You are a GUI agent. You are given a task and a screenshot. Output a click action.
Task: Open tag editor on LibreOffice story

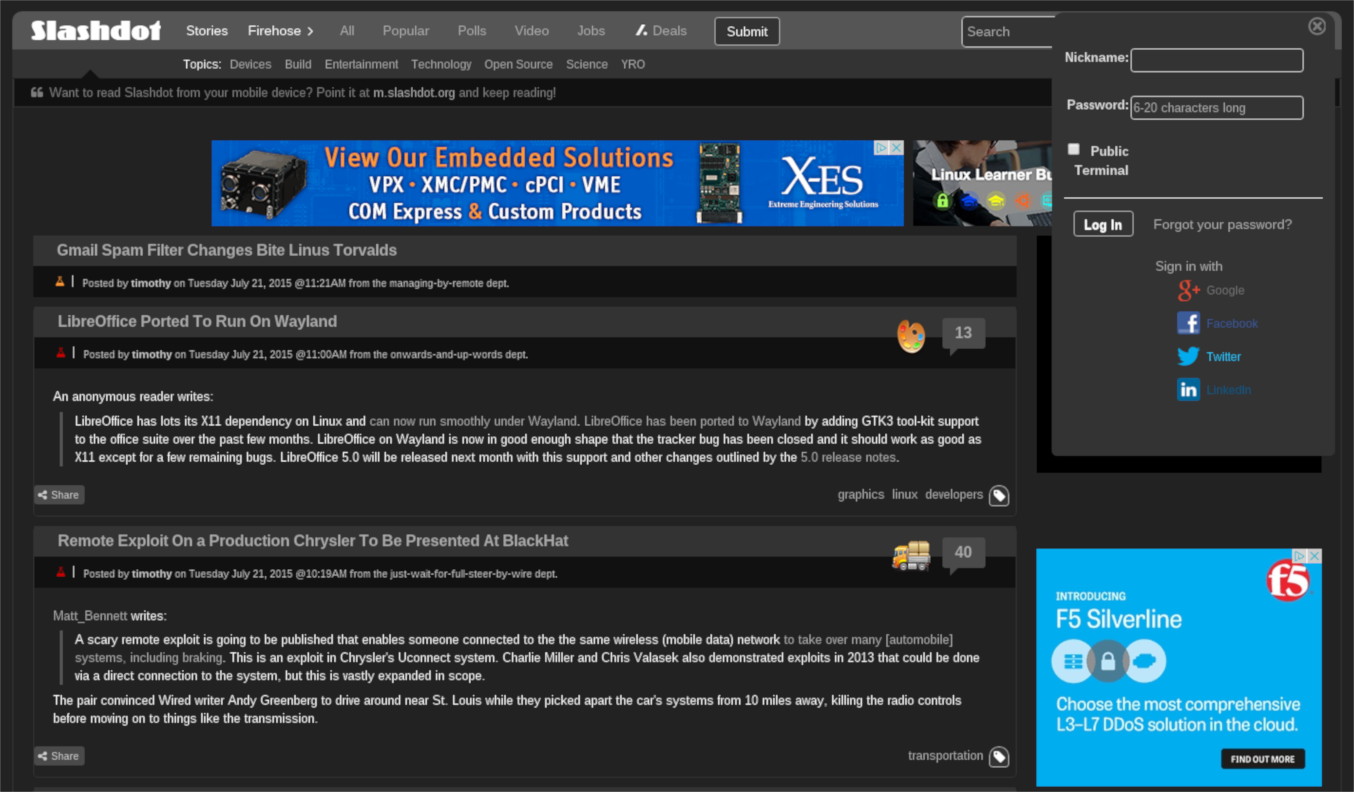999,495
